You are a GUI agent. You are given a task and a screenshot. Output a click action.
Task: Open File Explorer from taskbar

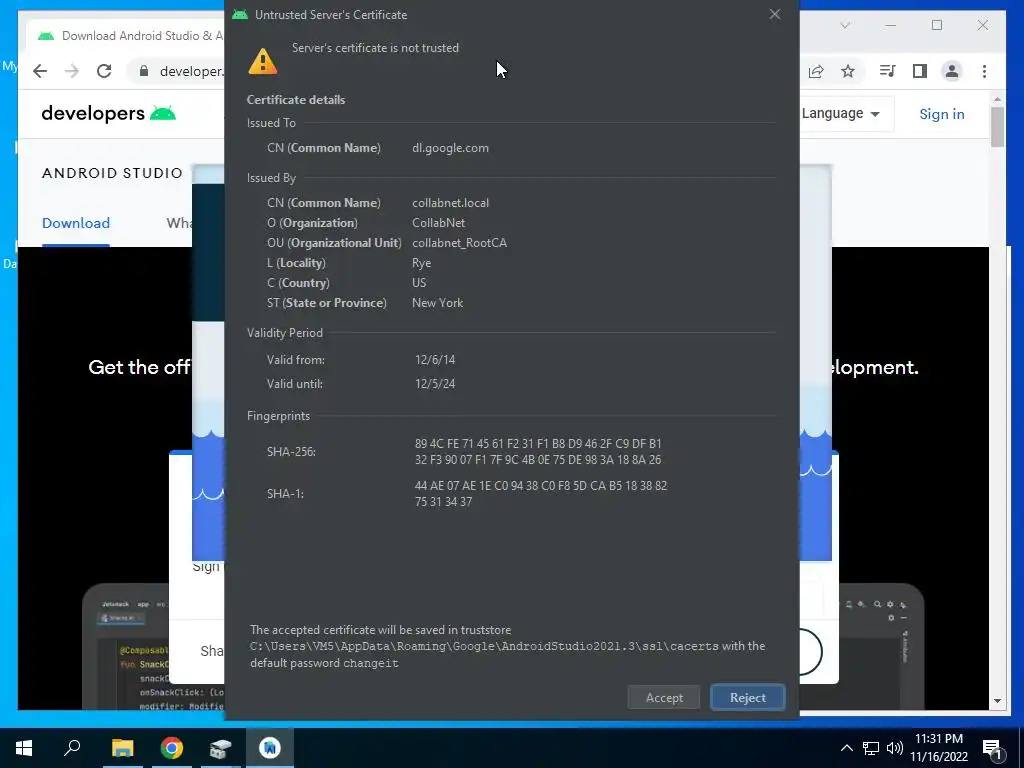pyautogui.click(x=122, y=748)
